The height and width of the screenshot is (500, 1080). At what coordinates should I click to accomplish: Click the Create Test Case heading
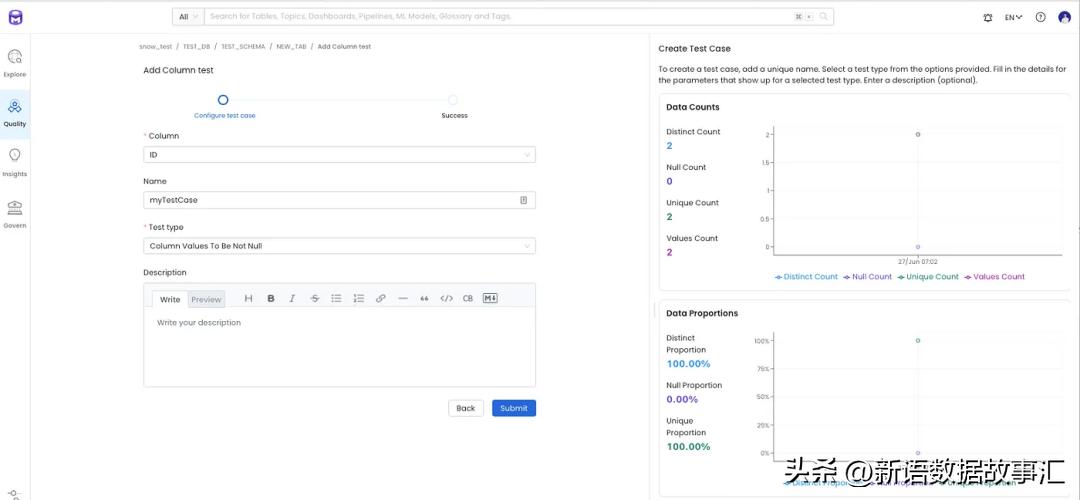point(694,49)
